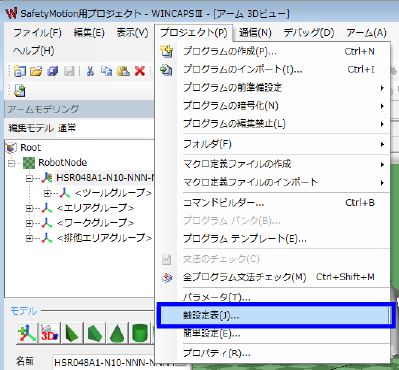The height and width of the screenshot is (370, 399).
Task: Open the ファイル(F) menu
Action: click(37, 33)
